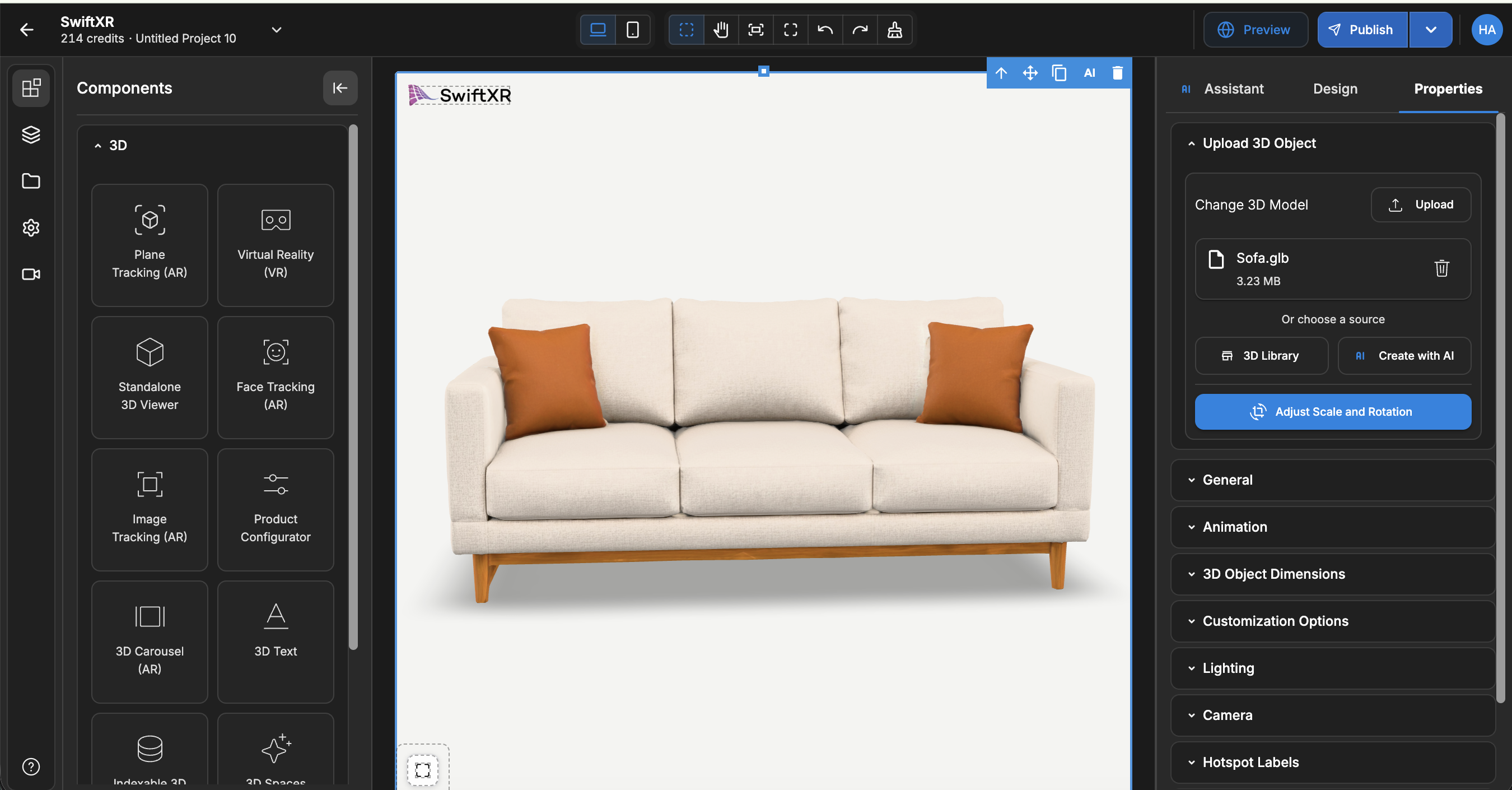1512x790 pixels.
Task: Click the fullscreen corners icon
Action: coord(790,29)
